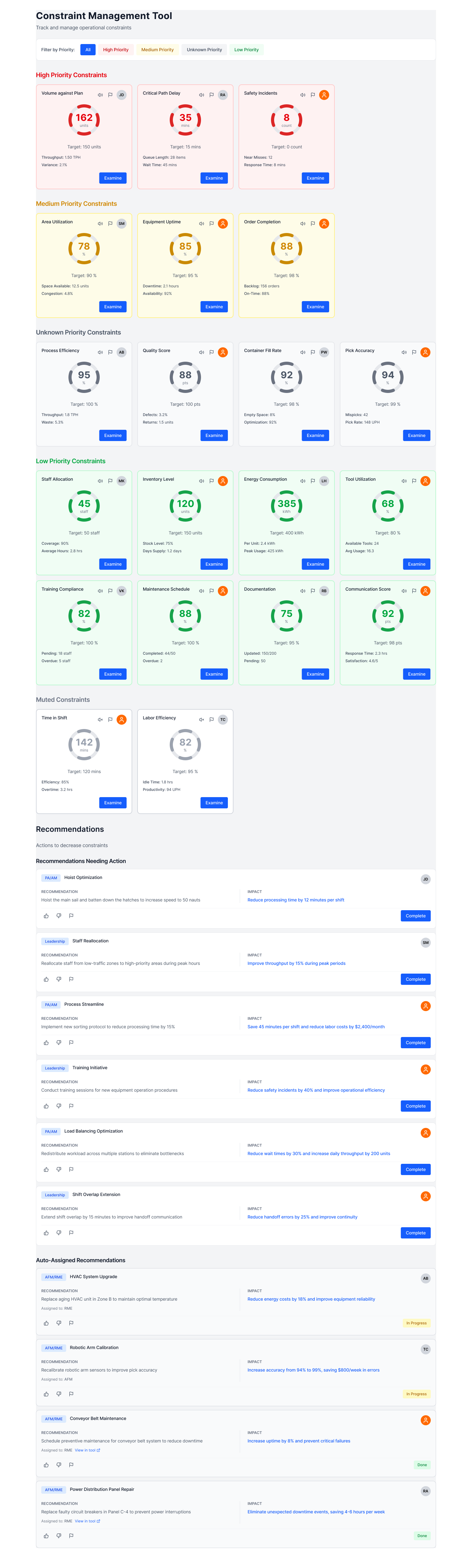The height and width of the screenshot is (1568, 472).
Task: Filter by Medium Priority
Action: tap(158, 50)
